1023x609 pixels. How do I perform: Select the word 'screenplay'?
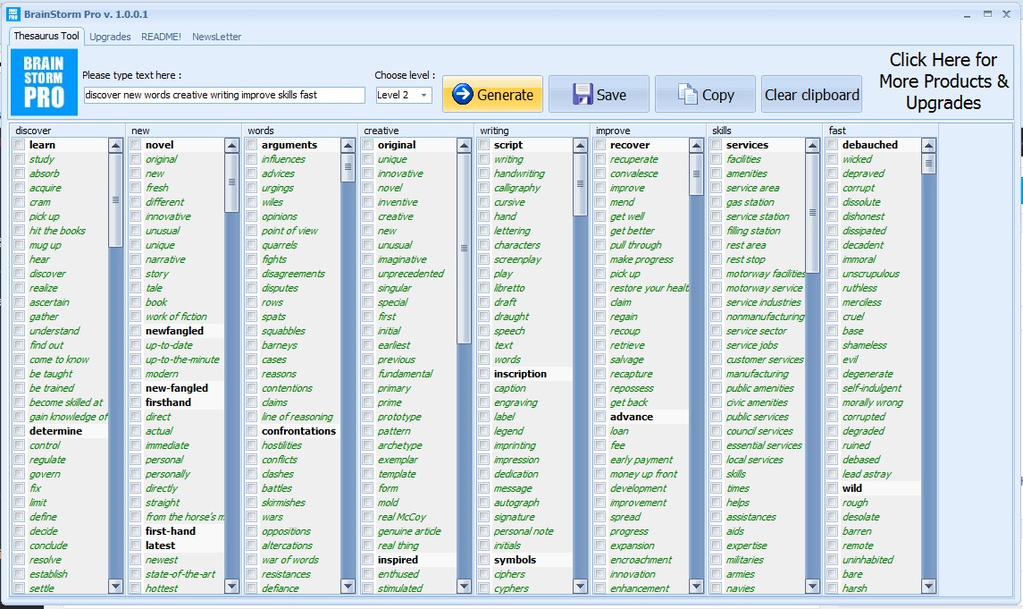pyautogui.click(x=518, y=259)
